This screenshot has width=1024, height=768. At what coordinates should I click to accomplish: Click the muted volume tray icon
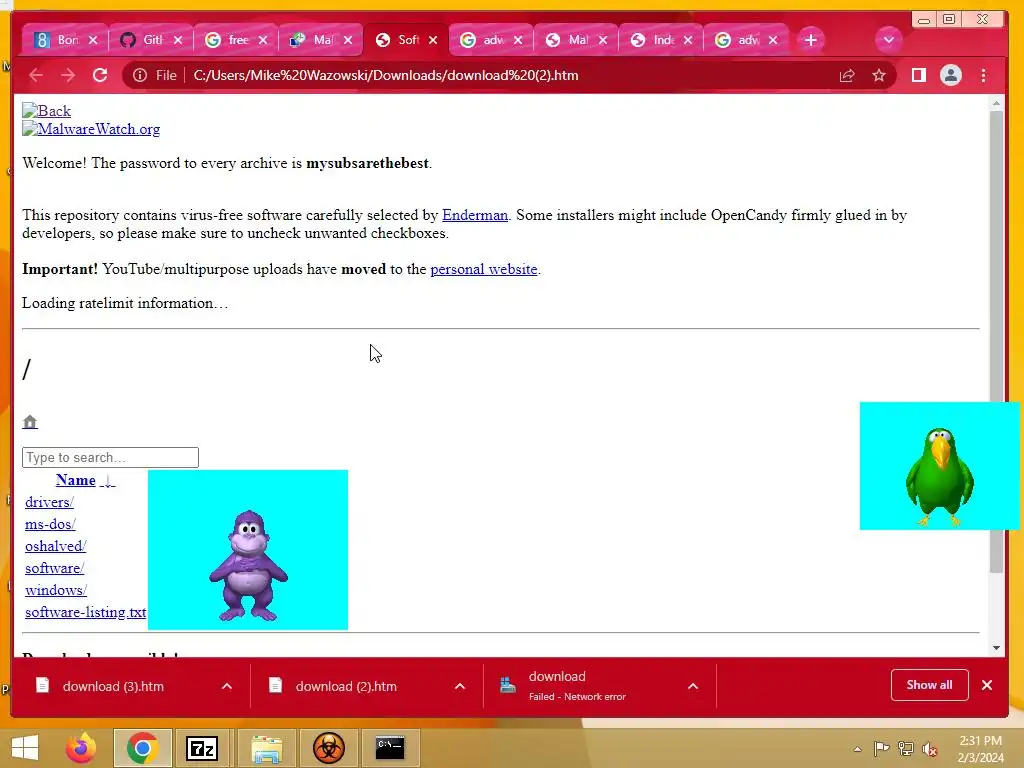pos(930,749)
